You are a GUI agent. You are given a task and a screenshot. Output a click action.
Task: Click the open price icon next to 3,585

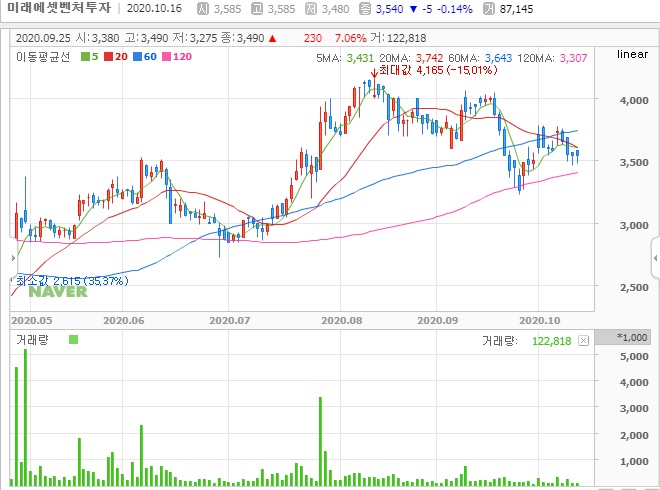click(203, 9)
